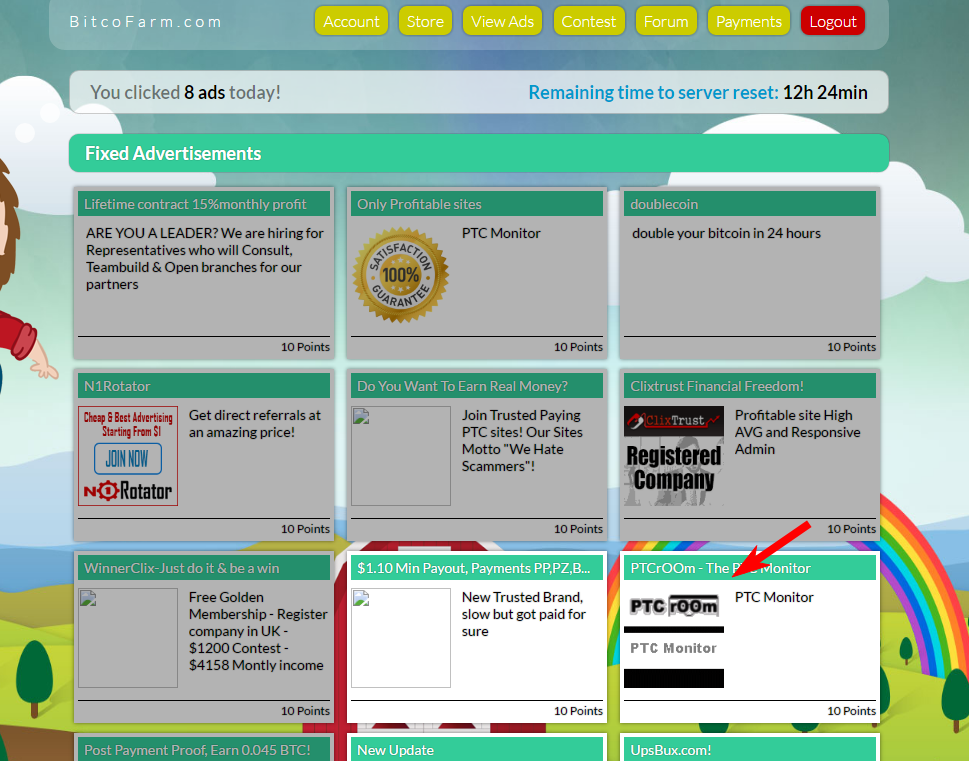Open the Post Payment Proof ad header
The height and width of the screenshot is (761, 969).
pyautogui.click(x=197, y=750)
